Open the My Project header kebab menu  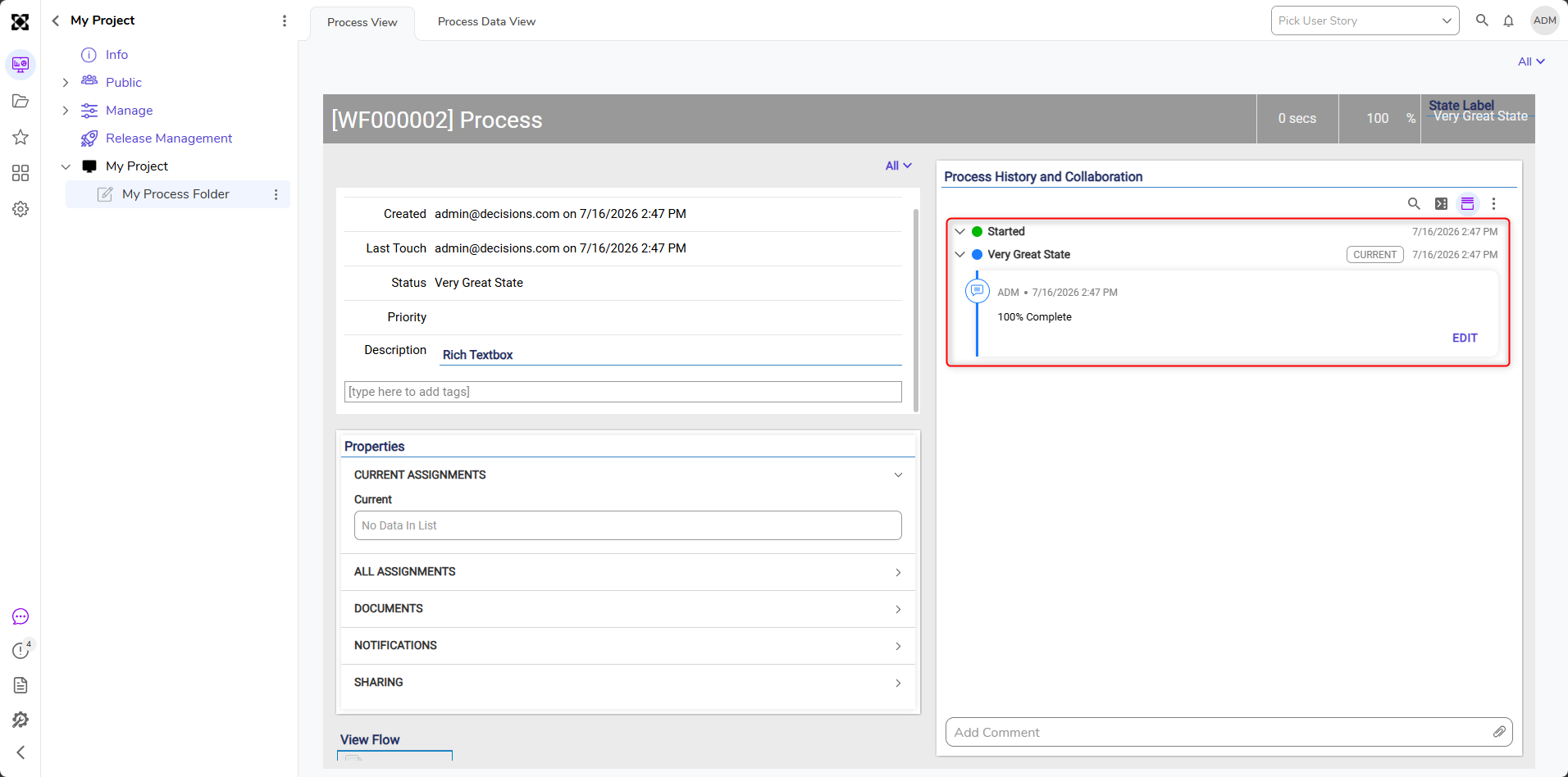tap(285, 20)
